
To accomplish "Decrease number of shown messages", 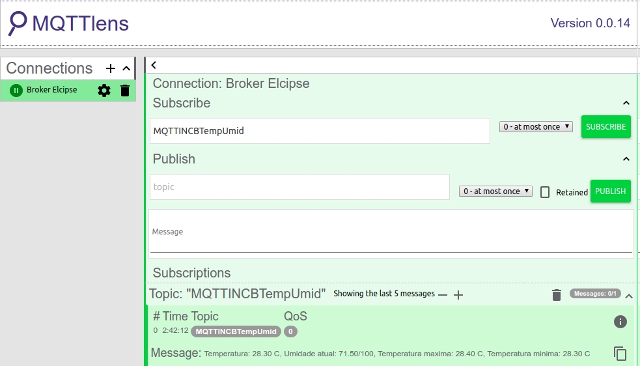I will pyautogui.click(x=442, y=295).
